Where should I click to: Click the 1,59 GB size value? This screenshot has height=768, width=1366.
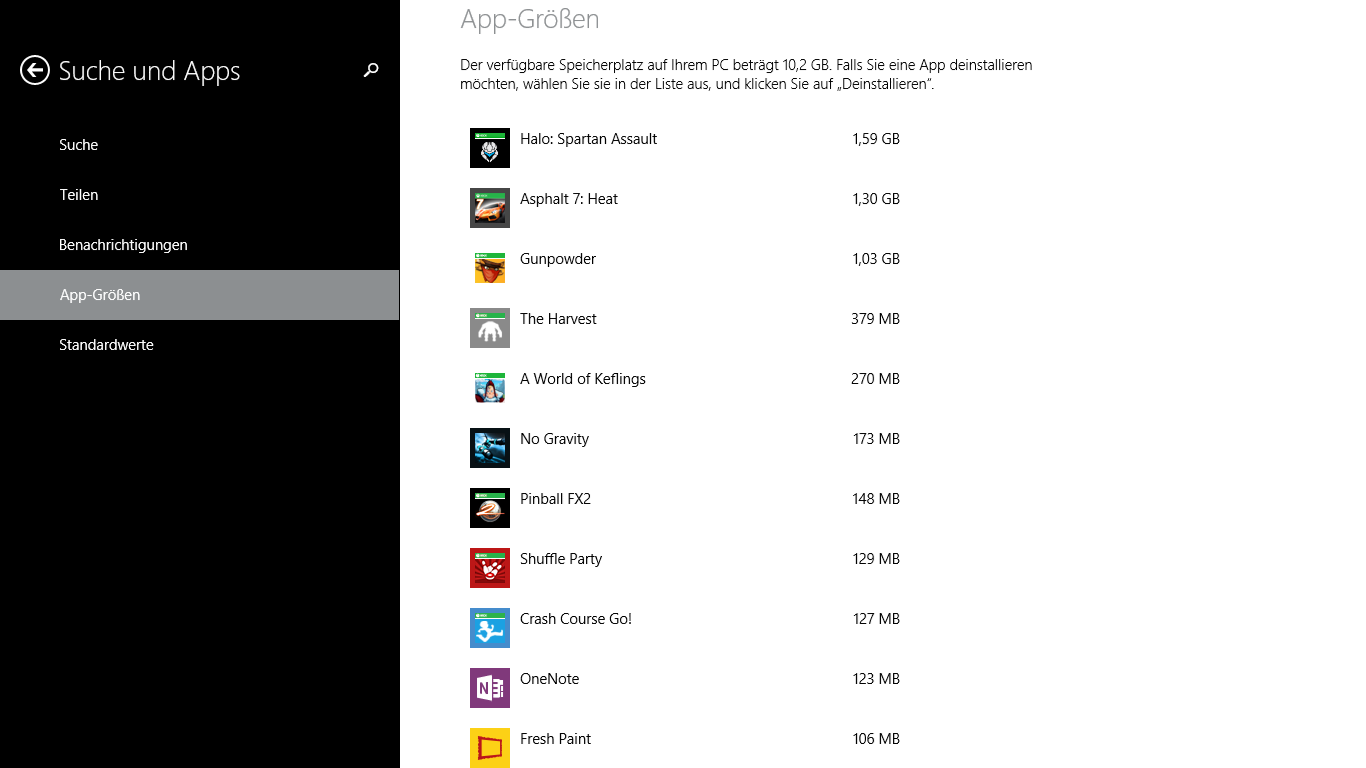[876, 139]
